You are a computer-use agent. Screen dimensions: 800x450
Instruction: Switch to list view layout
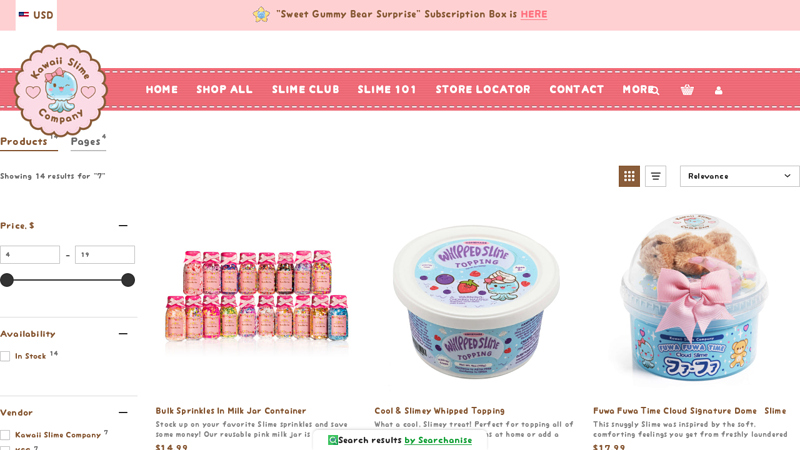(x=656, y=176)
